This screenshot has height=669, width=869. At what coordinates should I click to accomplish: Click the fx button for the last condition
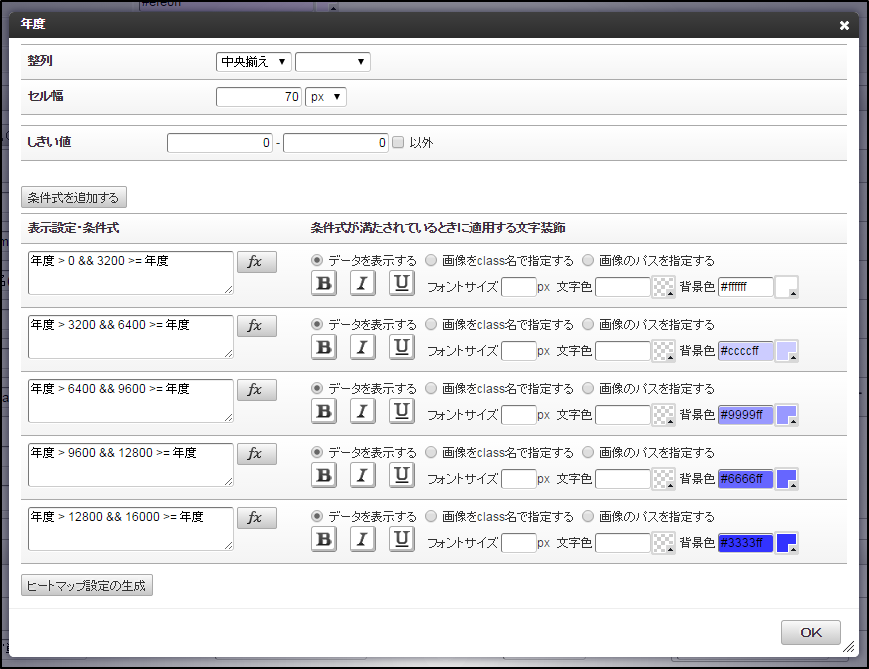pyautogui.click(x=259, y=517)
